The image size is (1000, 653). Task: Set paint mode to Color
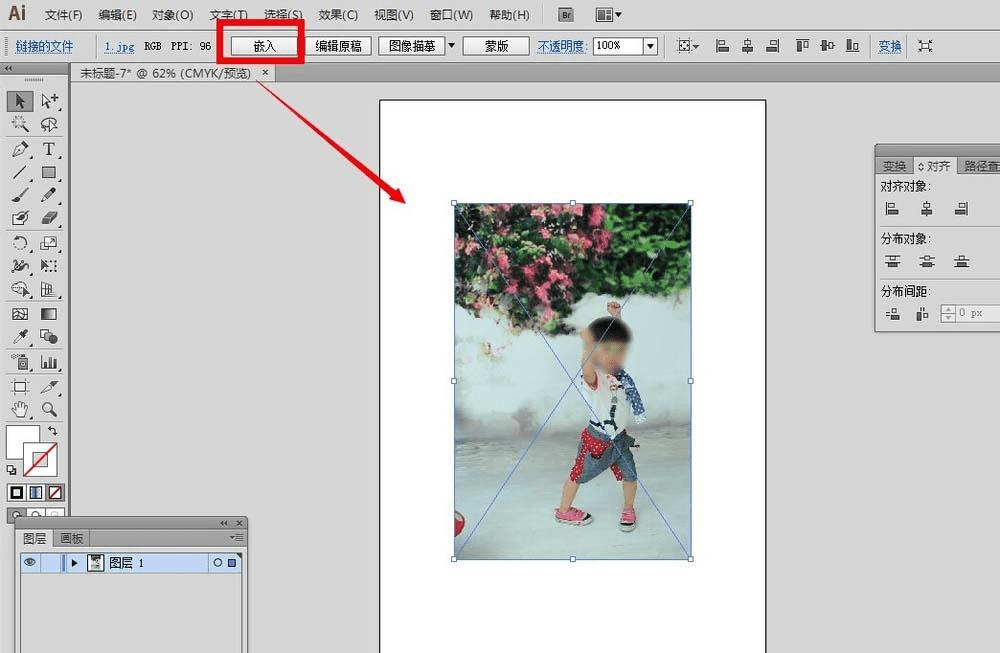tap(17, 492)
